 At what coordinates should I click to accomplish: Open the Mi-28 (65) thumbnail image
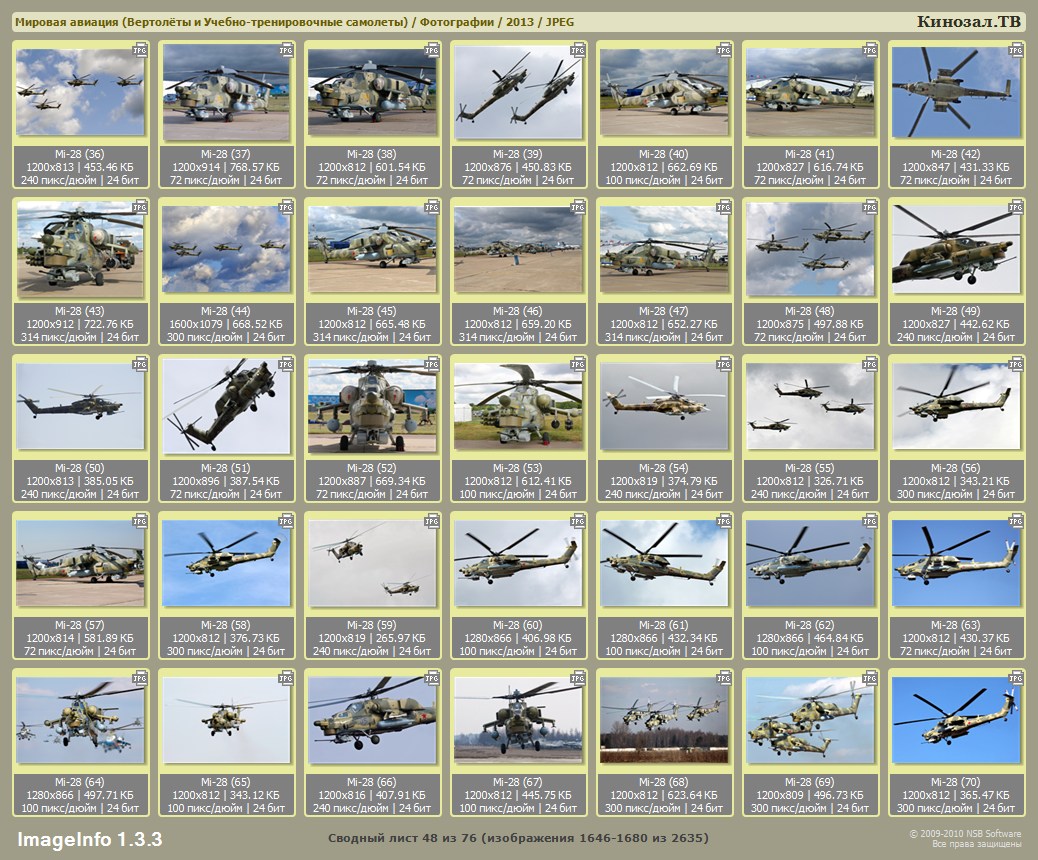(226, 720)
